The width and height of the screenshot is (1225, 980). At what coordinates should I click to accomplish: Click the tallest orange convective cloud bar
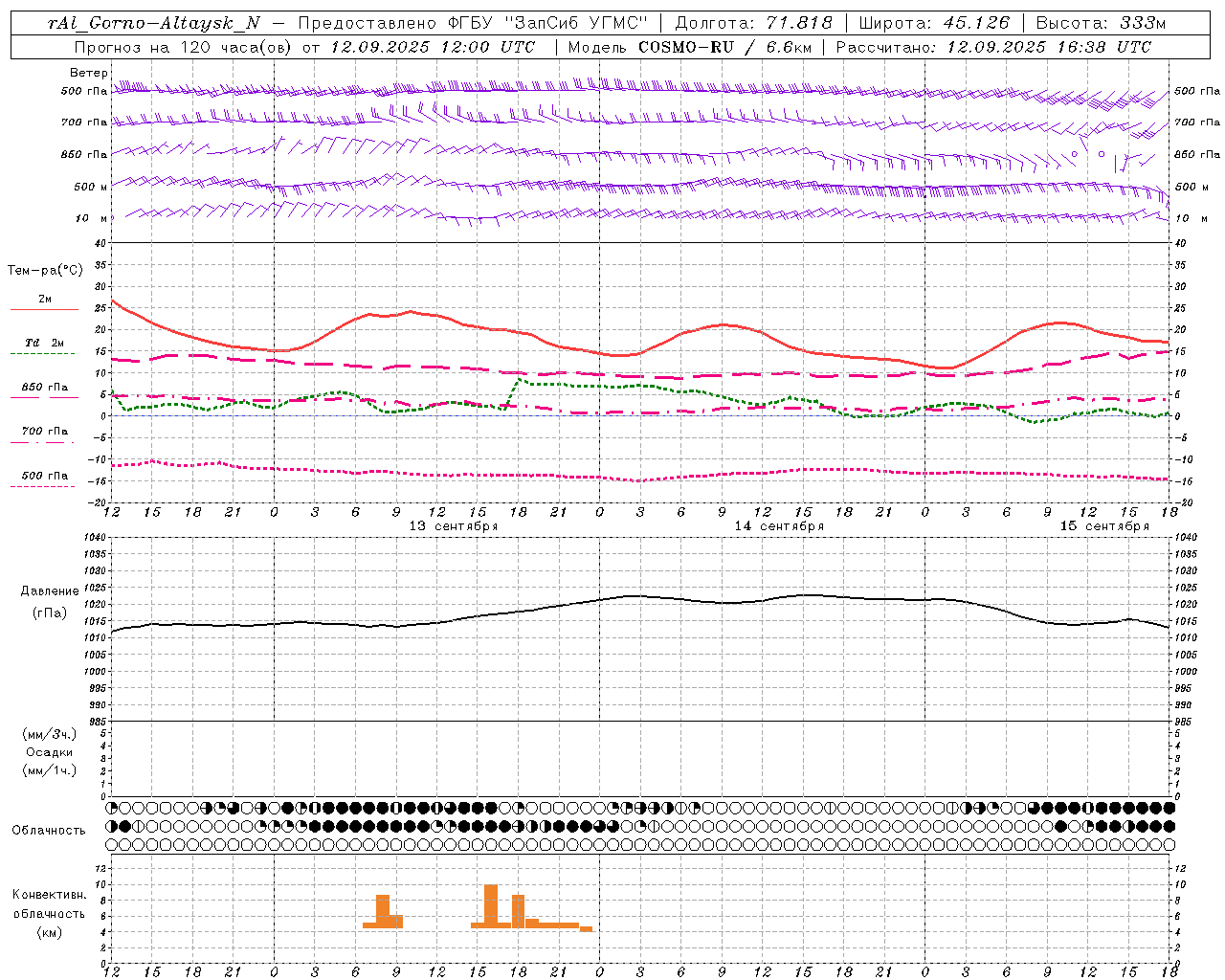coord(491,905)
